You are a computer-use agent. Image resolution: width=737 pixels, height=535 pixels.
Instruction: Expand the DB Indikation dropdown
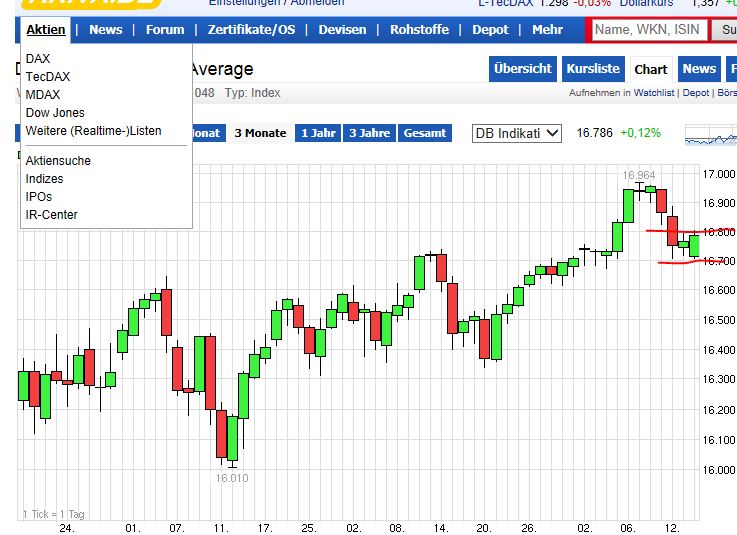click(x=517, y=134)
